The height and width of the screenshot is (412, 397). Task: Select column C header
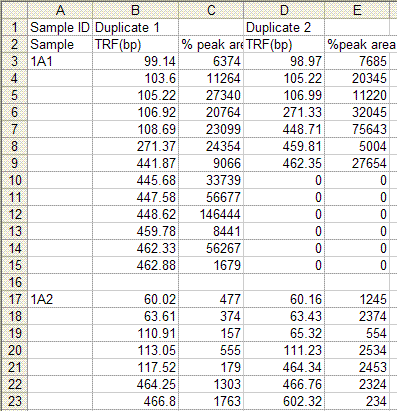211,10
